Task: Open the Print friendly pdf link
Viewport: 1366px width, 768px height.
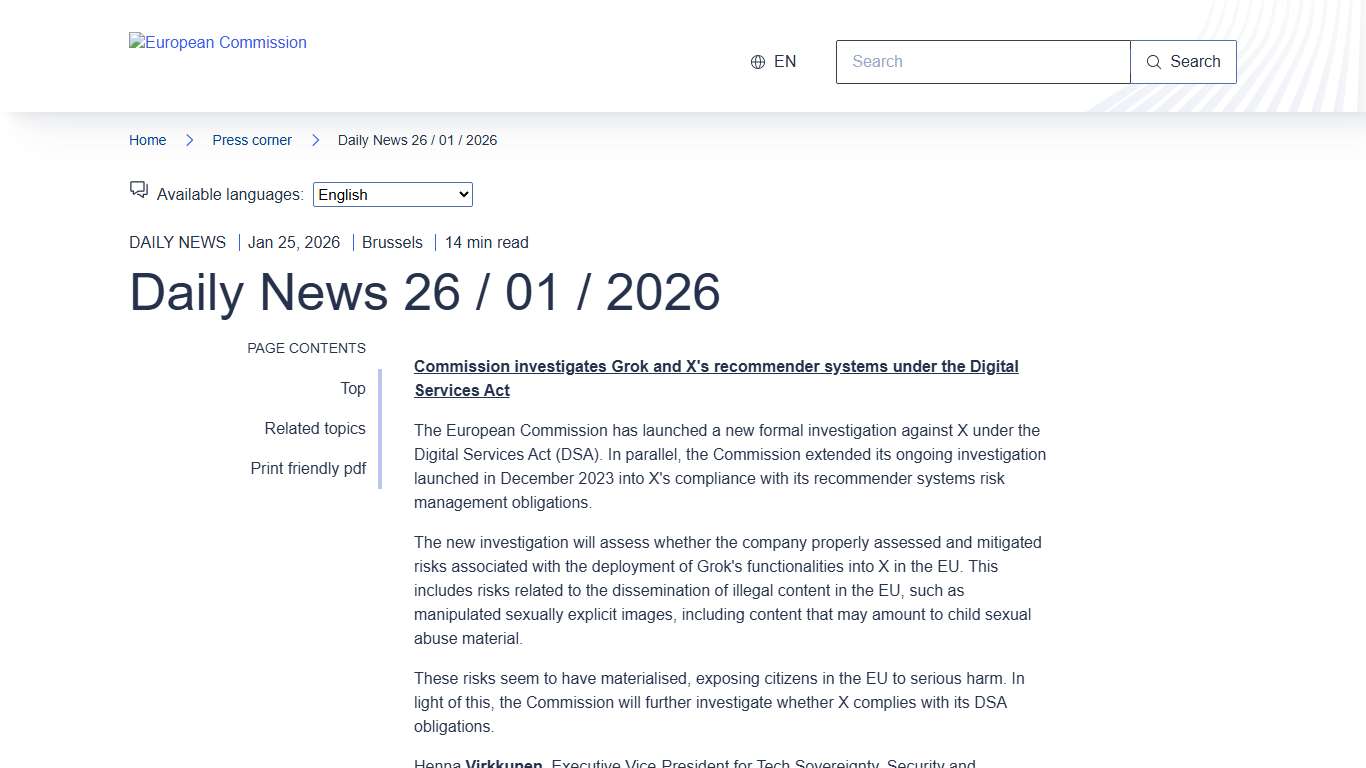Action: pos(308,468)
